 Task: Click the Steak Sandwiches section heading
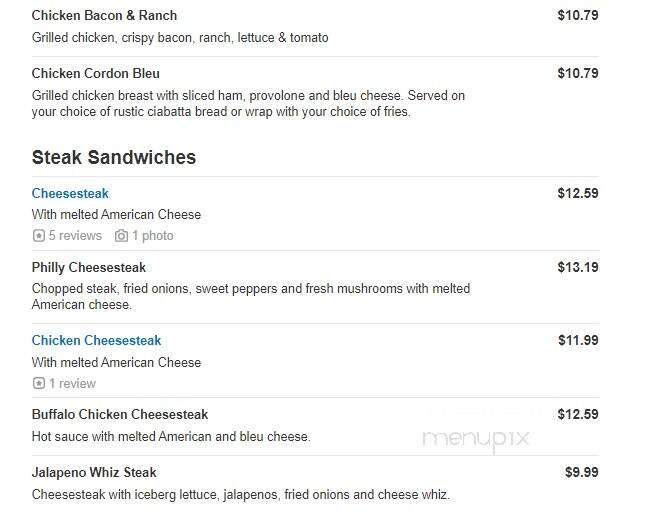pos(114,158)
